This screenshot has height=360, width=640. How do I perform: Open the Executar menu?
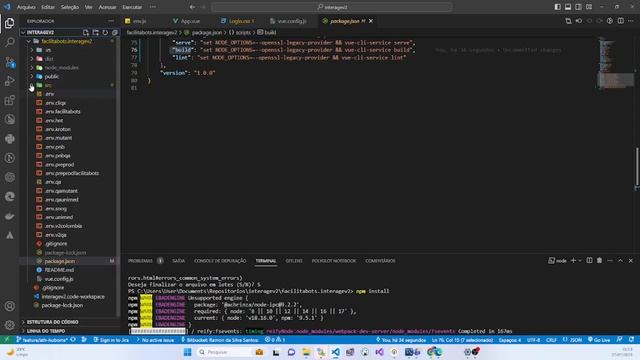click(x=132, y=7)
